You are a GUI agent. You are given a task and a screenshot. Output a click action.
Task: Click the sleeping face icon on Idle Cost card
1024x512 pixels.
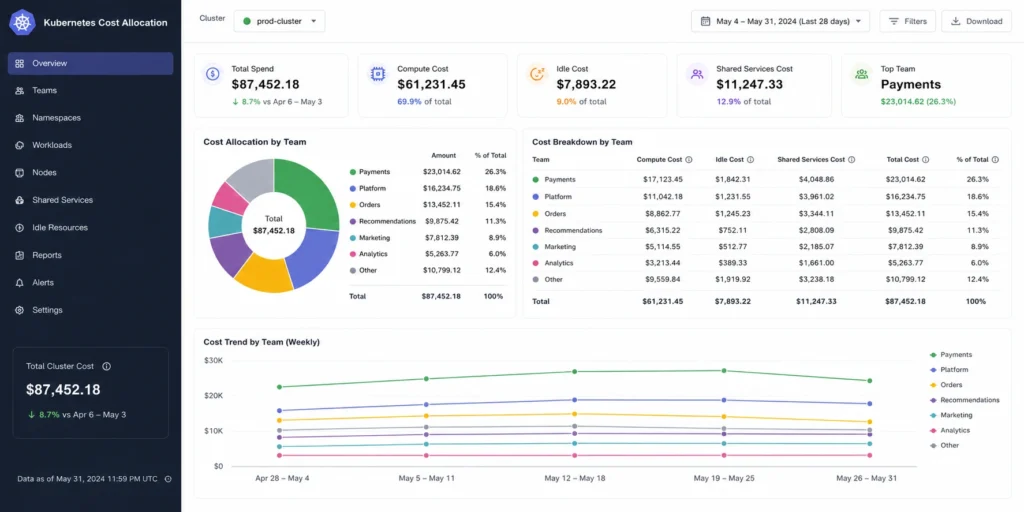(x=537, y=74)
